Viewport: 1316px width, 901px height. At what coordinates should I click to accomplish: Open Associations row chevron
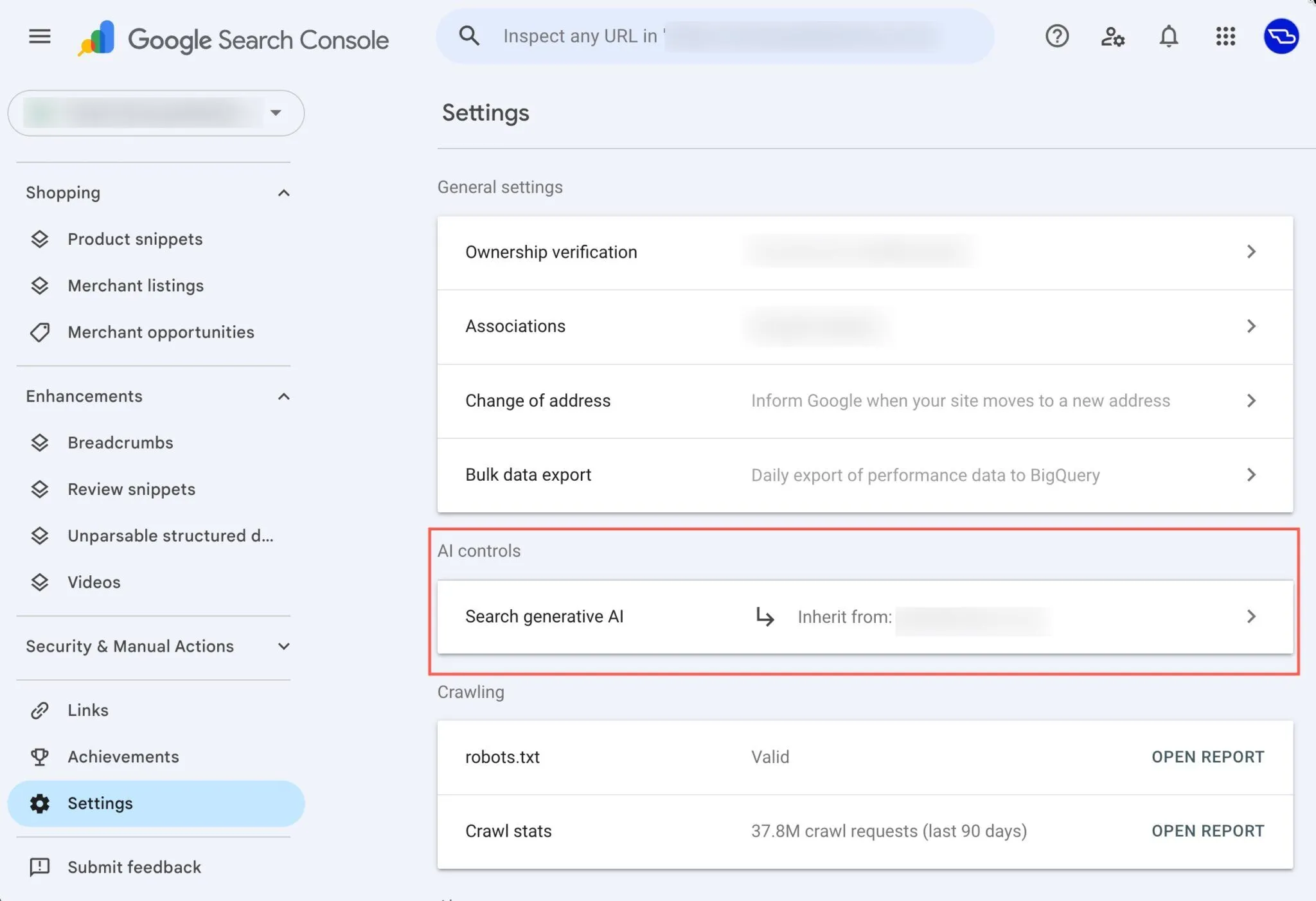tap(1250, 326)
